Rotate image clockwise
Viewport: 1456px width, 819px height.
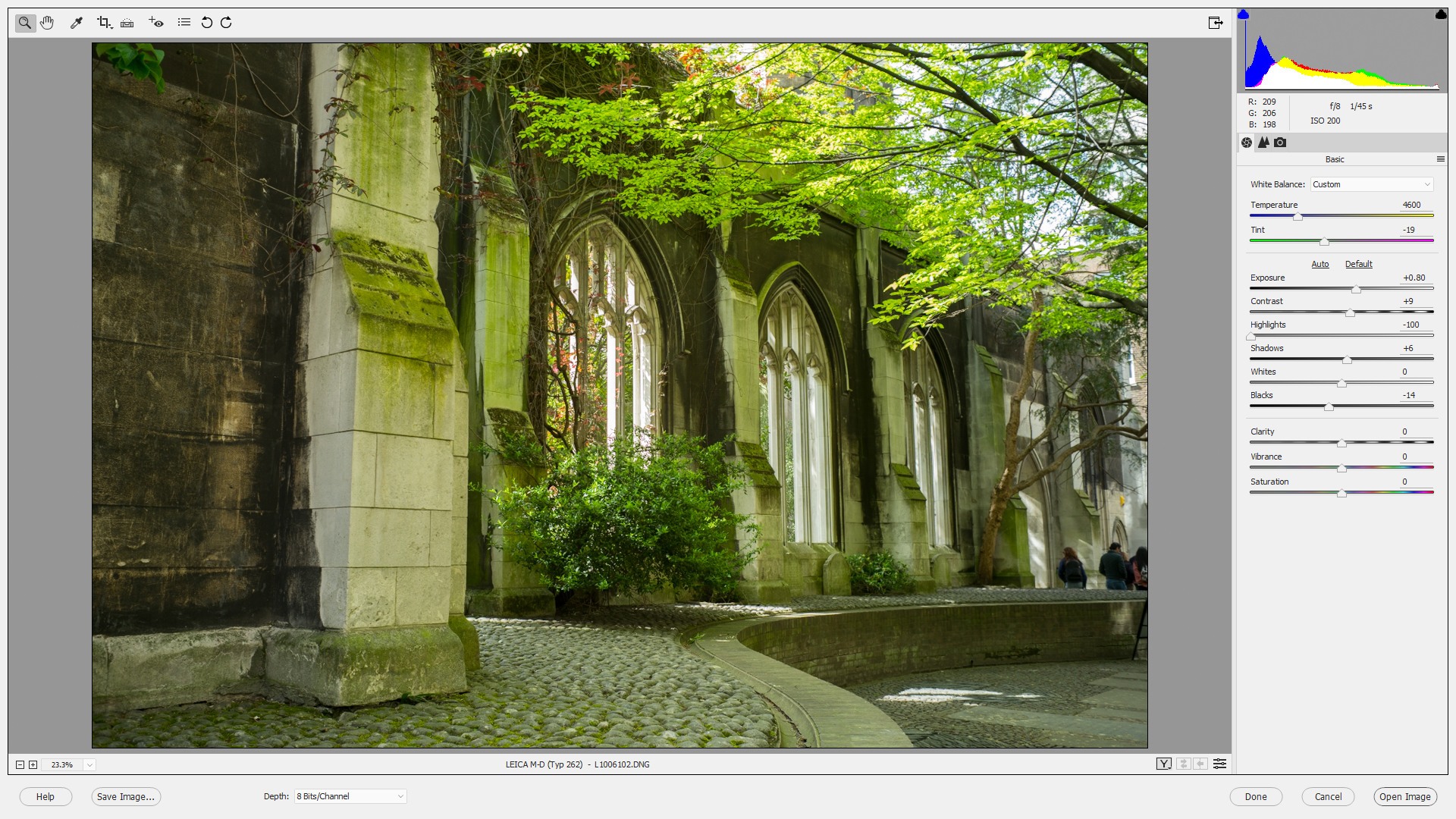click(226, 23)
